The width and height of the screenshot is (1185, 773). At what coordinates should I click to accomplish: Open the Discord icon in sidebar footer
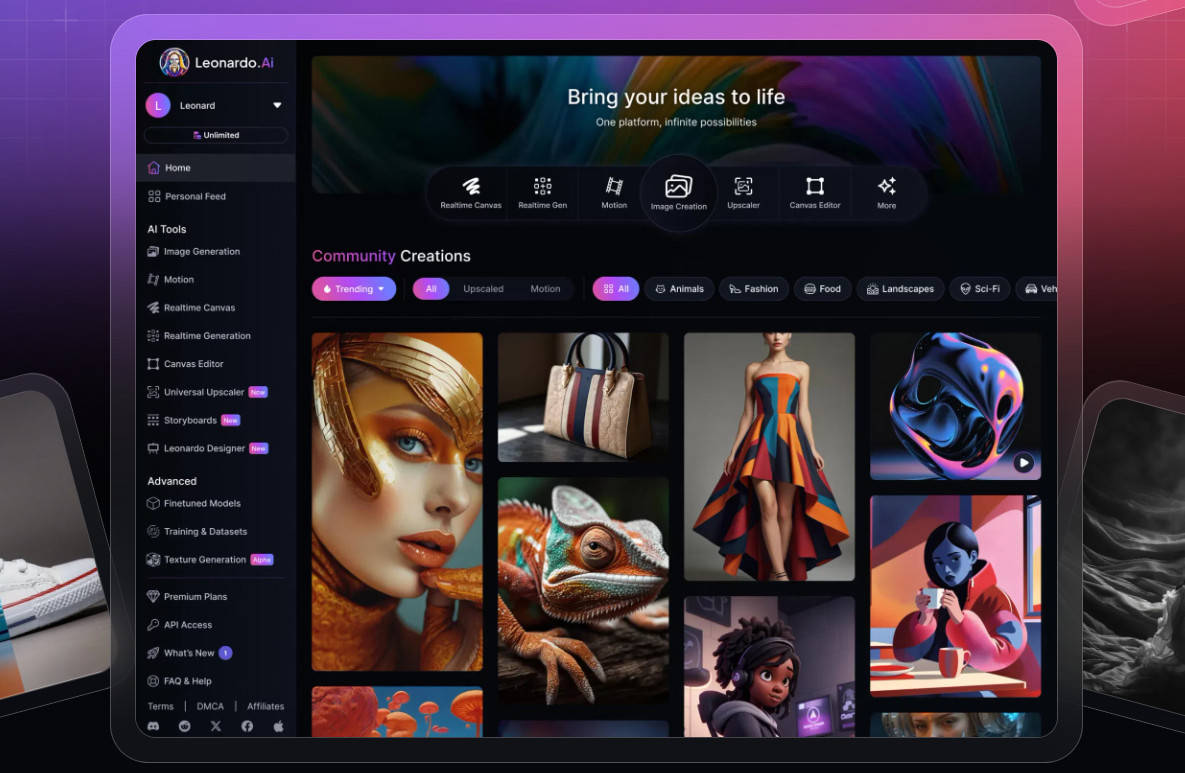click(x=153, y=726)
